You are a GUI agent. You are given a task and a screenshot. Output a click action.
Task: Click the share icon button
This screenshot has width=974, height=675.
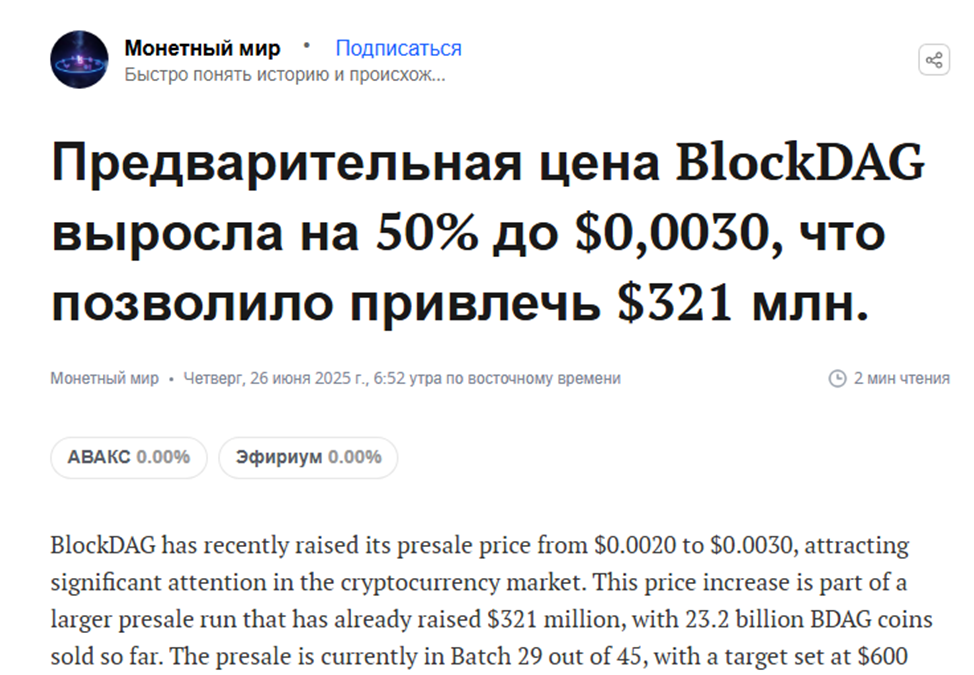[934, 60]
